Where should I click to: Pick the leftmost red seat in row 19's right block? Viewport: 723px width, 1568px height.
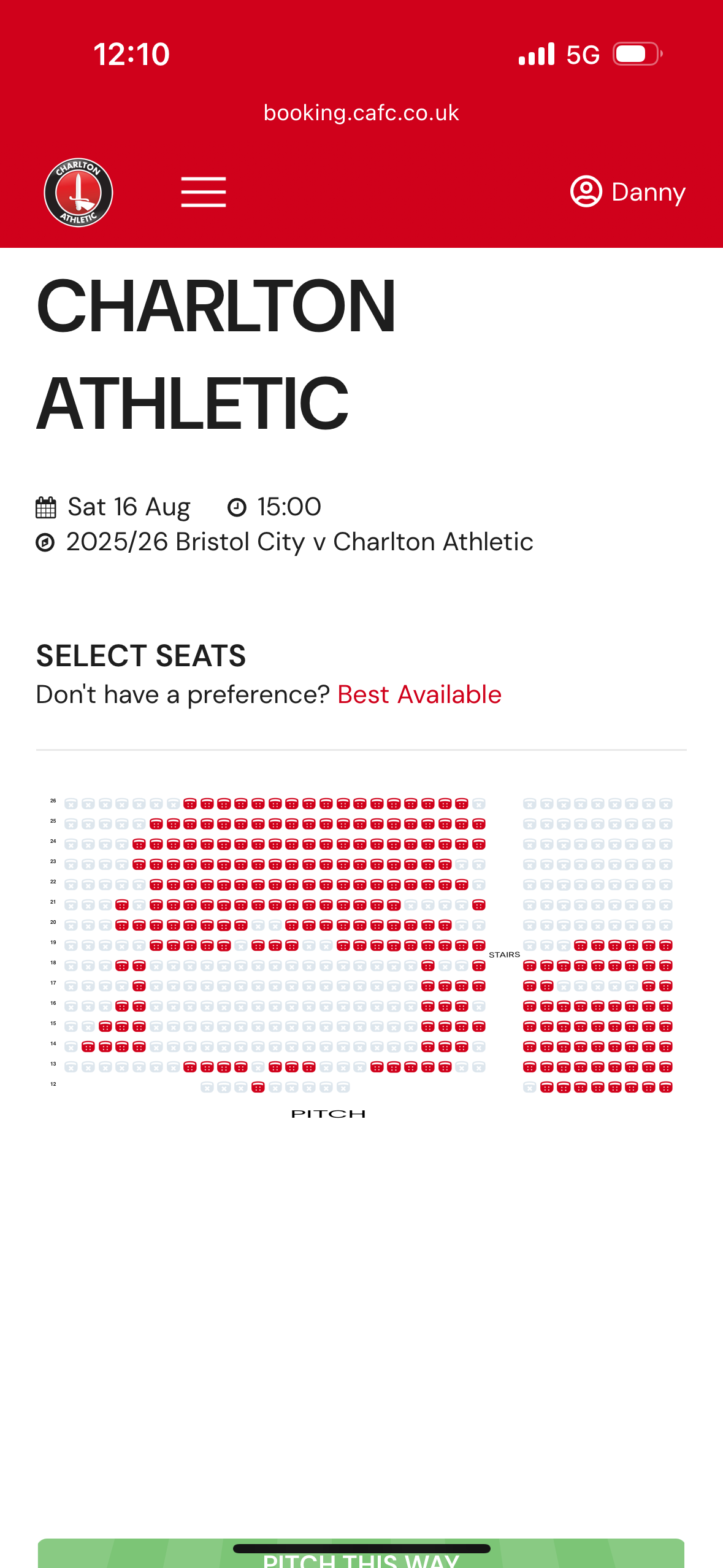(580, 946)
